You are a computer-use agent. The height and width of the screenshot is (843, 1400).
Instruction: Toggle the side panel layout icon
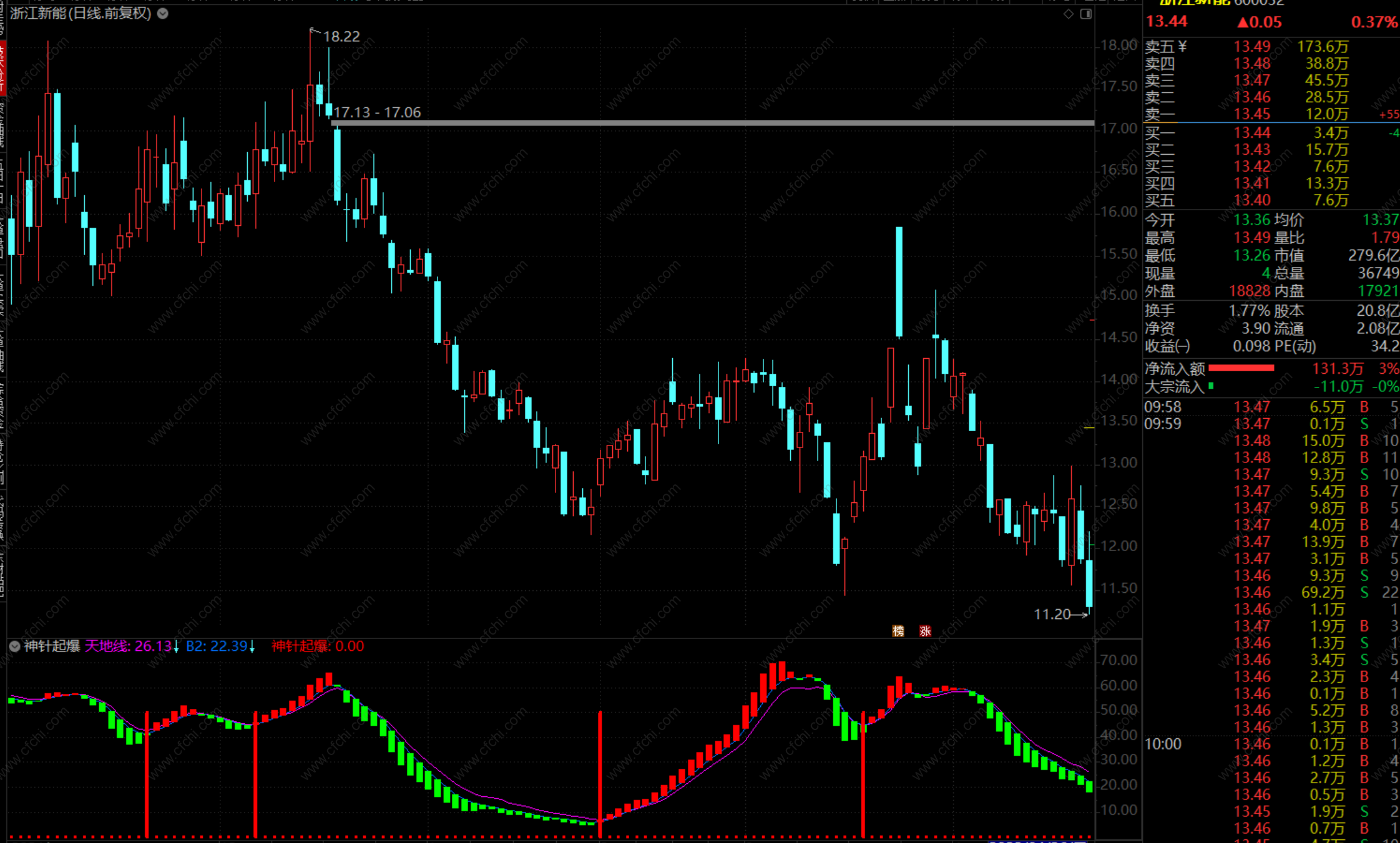[x=1086, y=14]
